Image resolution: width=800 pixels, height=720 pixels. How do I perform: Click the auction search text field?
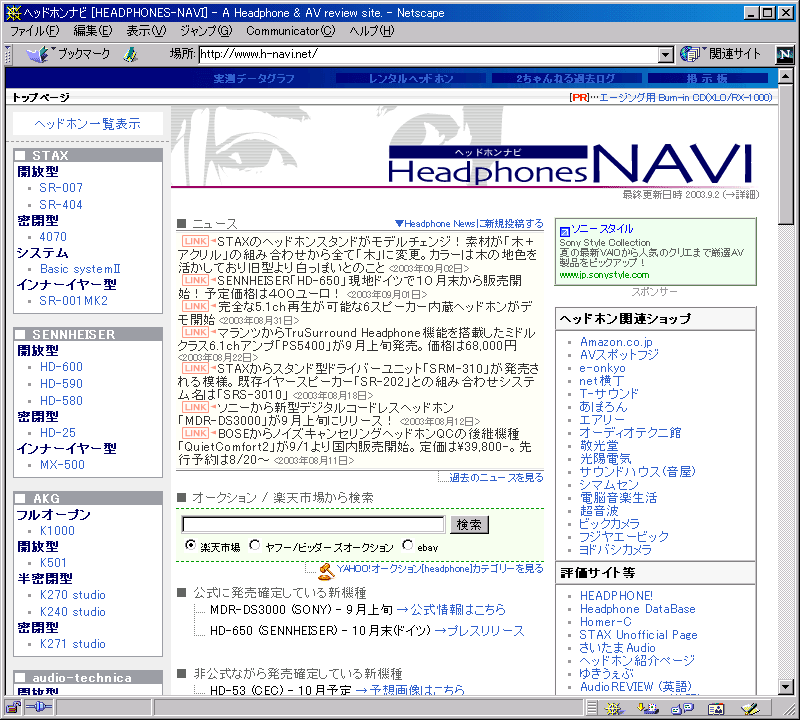click(313, 524)
